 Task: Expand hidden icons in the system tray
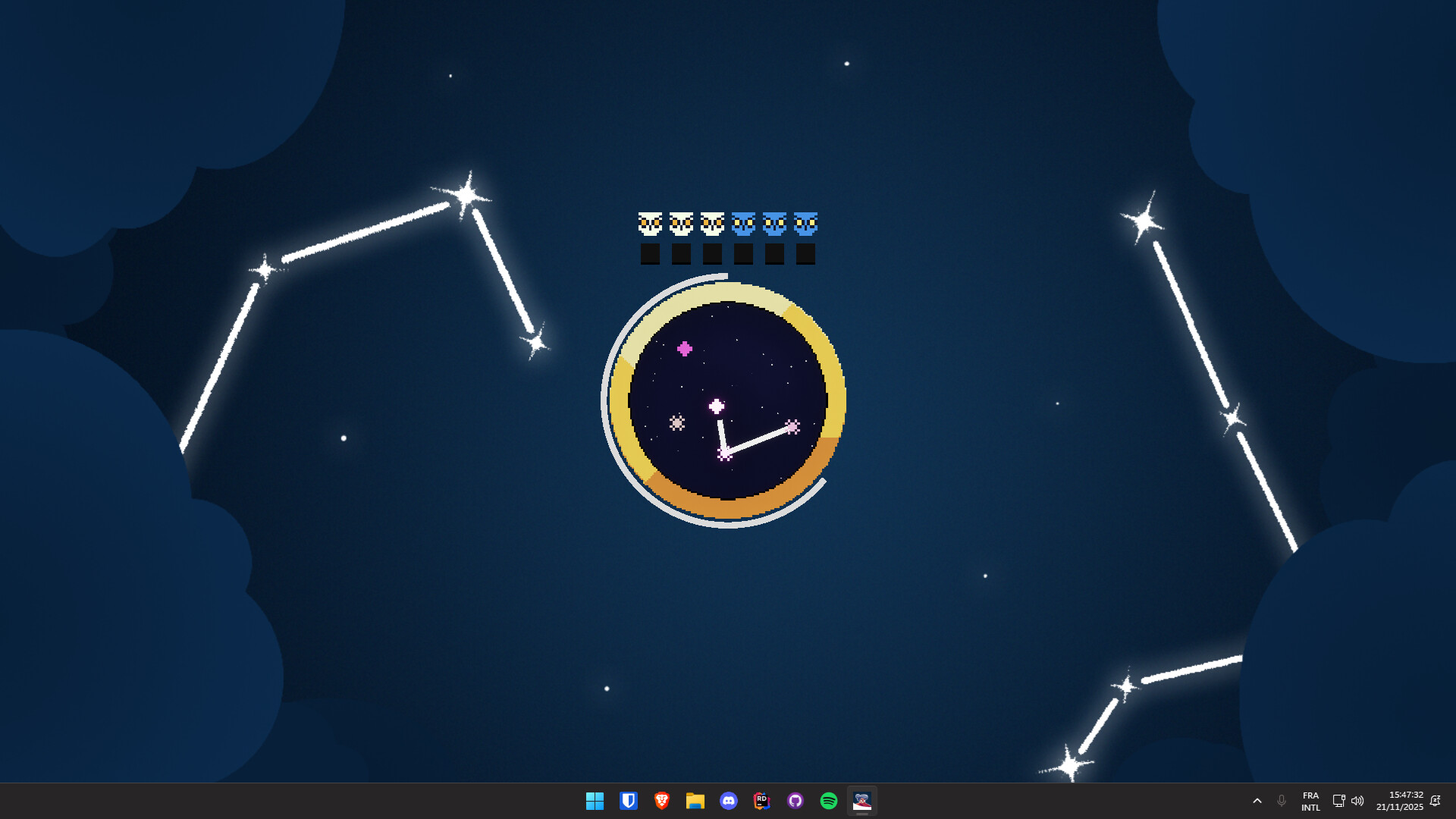pos(1257,801)
